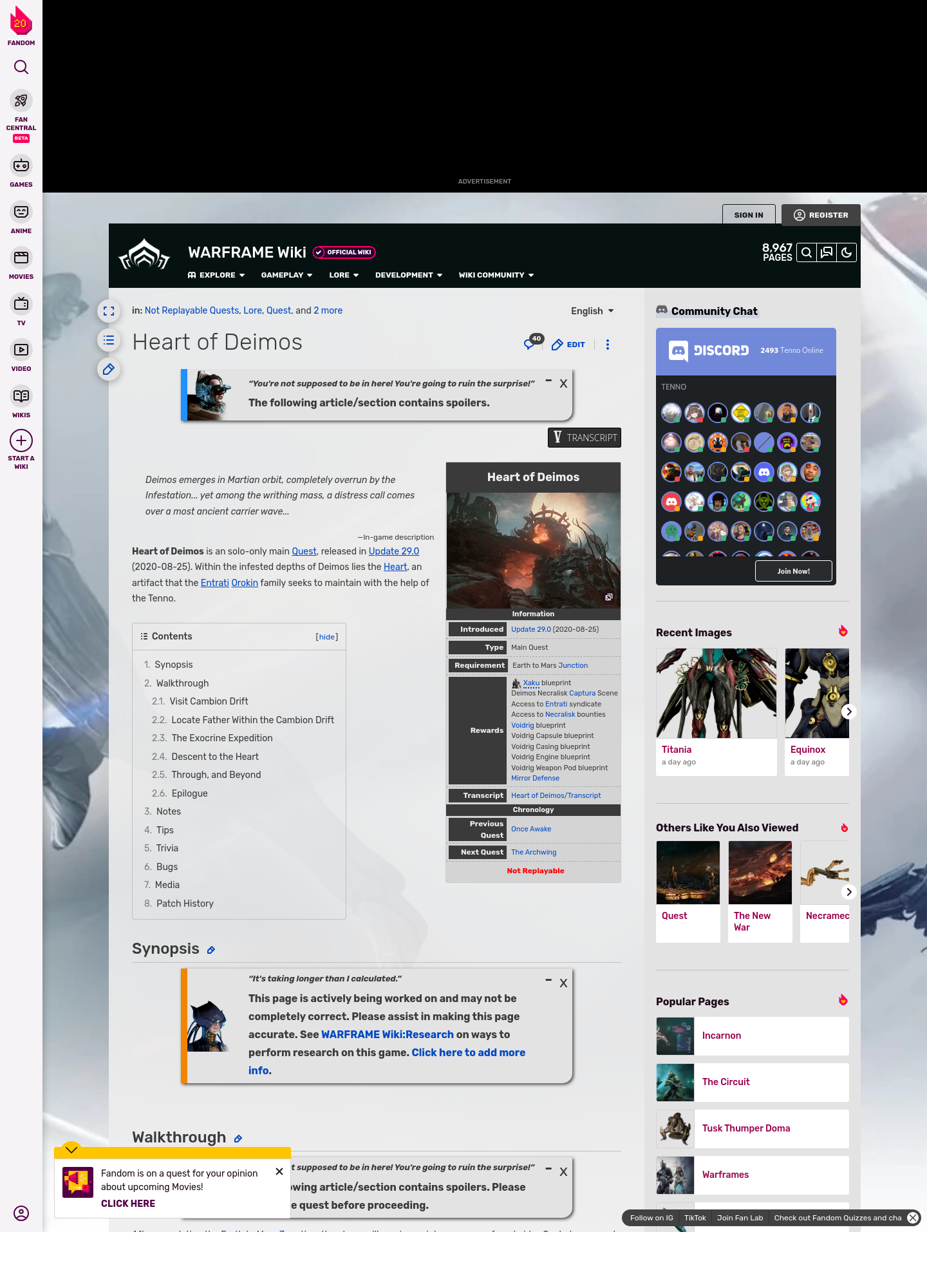Open the Anime sidebar icon
927x1288 pixels.
click(x=21, y=212)
